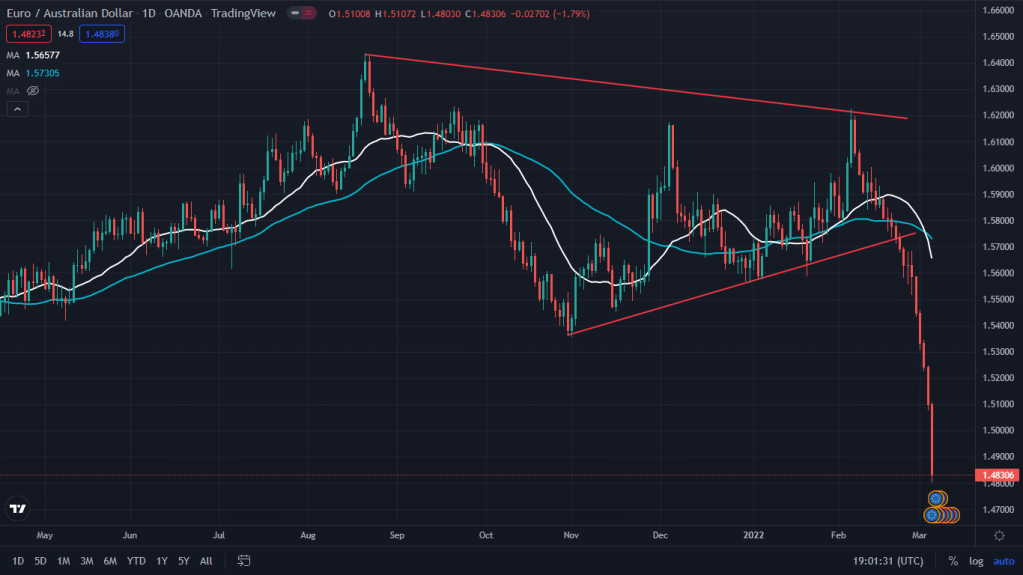This screenshot has height=575, width=1023.
Task: Show the hidden MA indicator eye icon
Action: pyautogui.click(x=33, y=91)
